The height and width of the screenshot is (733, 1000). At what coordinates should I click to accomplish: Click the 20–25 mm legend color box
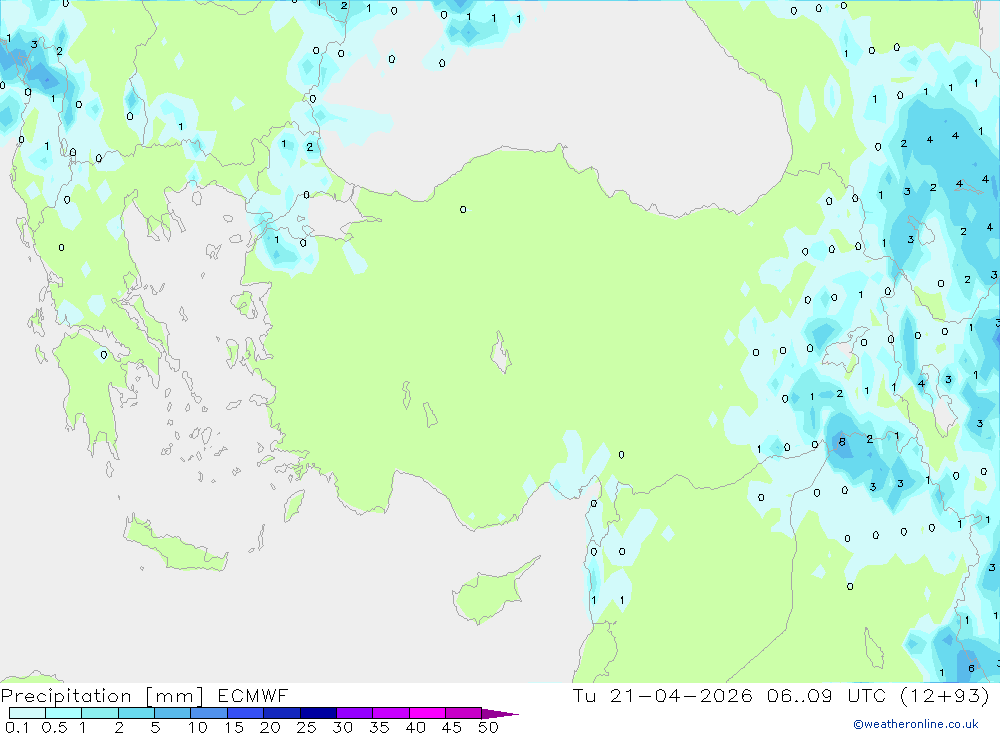coord(281,713)
